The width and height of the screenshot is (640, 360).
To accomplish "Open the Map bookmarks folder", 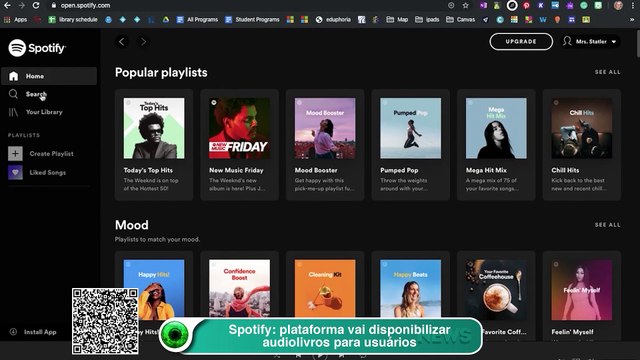I will 397,19.
